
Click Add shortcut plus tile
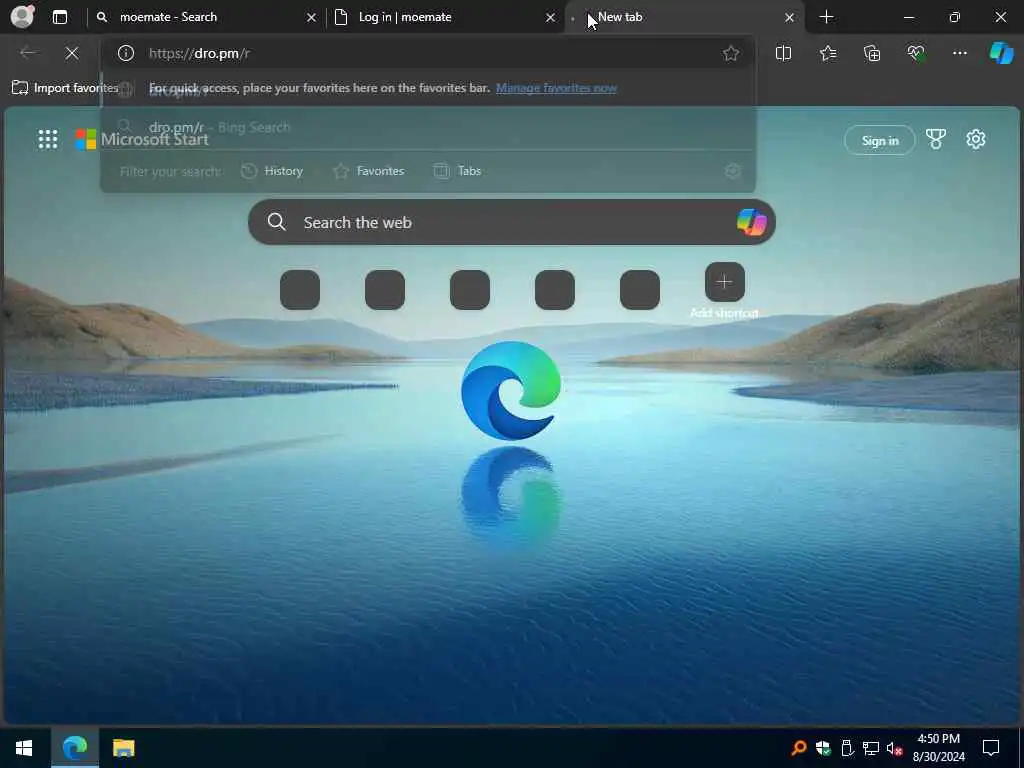[724, 282]
